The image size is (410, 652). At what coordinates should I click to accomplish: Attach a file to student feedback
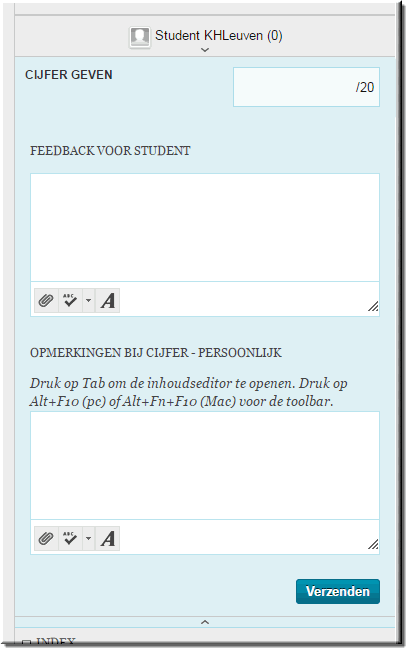click(46, 300)
